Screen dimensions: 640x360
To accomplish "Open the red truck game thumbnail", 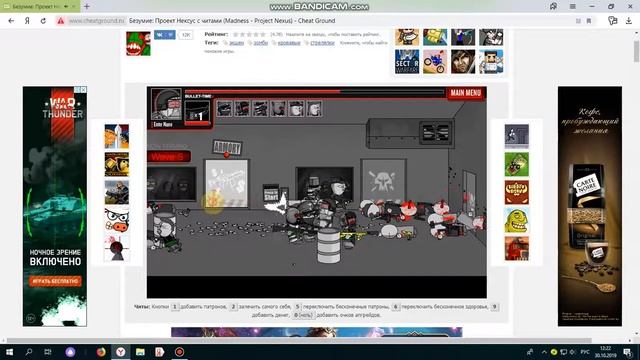I will click(x=516, y=249).
